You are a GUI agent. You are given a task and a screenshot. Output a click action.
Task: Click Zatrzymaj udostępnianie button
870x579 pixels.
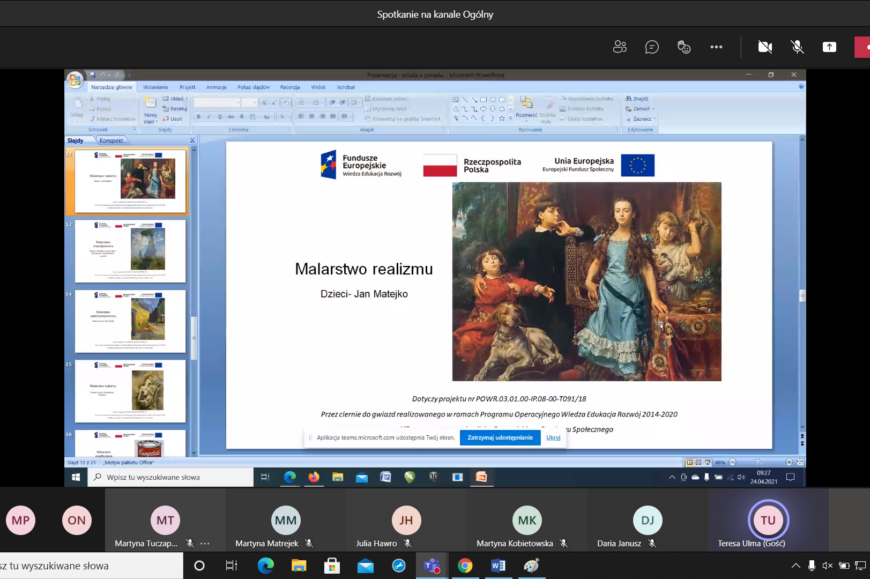tap(500, 438)
